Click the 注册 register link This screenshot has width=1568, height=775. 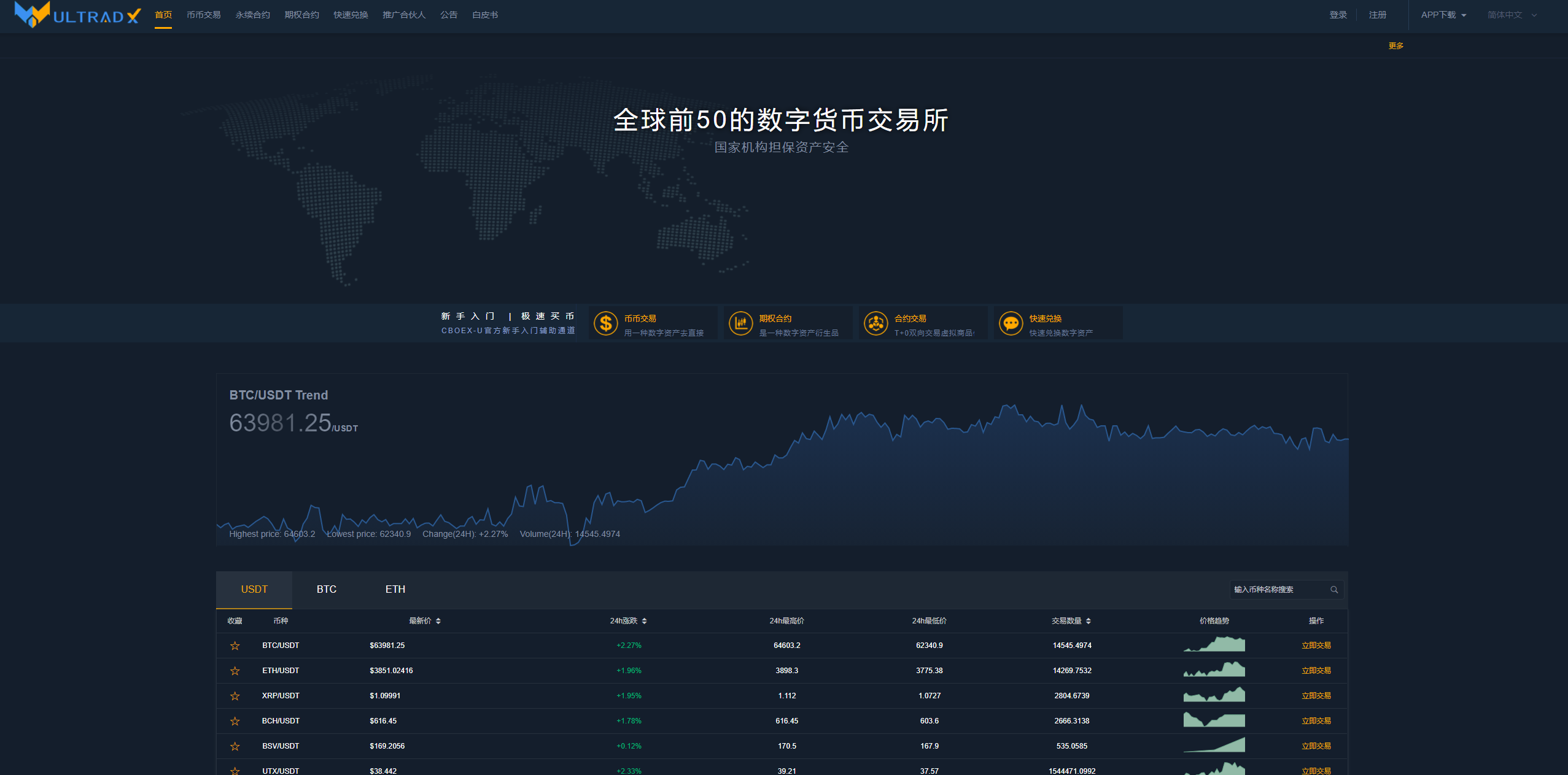pos(1377,15)
